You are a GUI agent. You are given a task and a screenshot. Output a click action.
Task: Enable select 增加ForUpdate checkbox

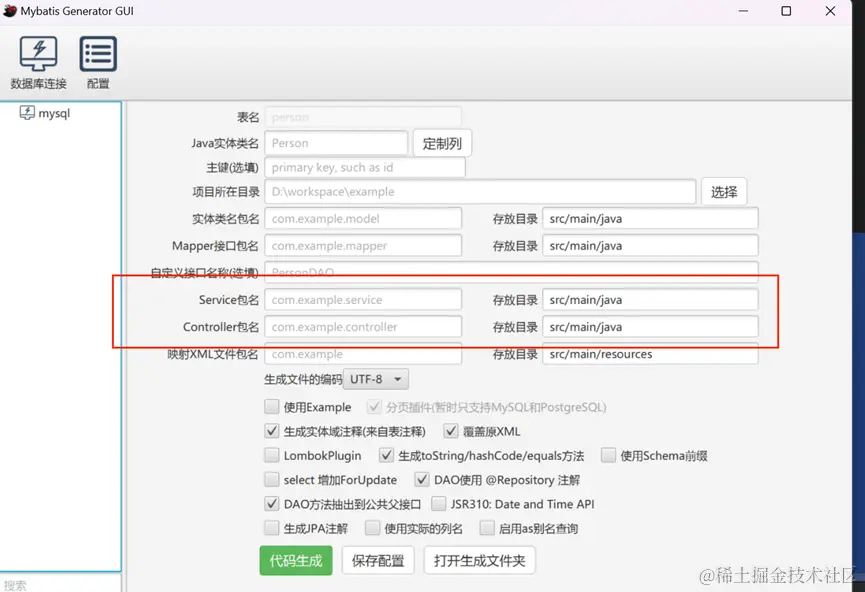[271, 479]
